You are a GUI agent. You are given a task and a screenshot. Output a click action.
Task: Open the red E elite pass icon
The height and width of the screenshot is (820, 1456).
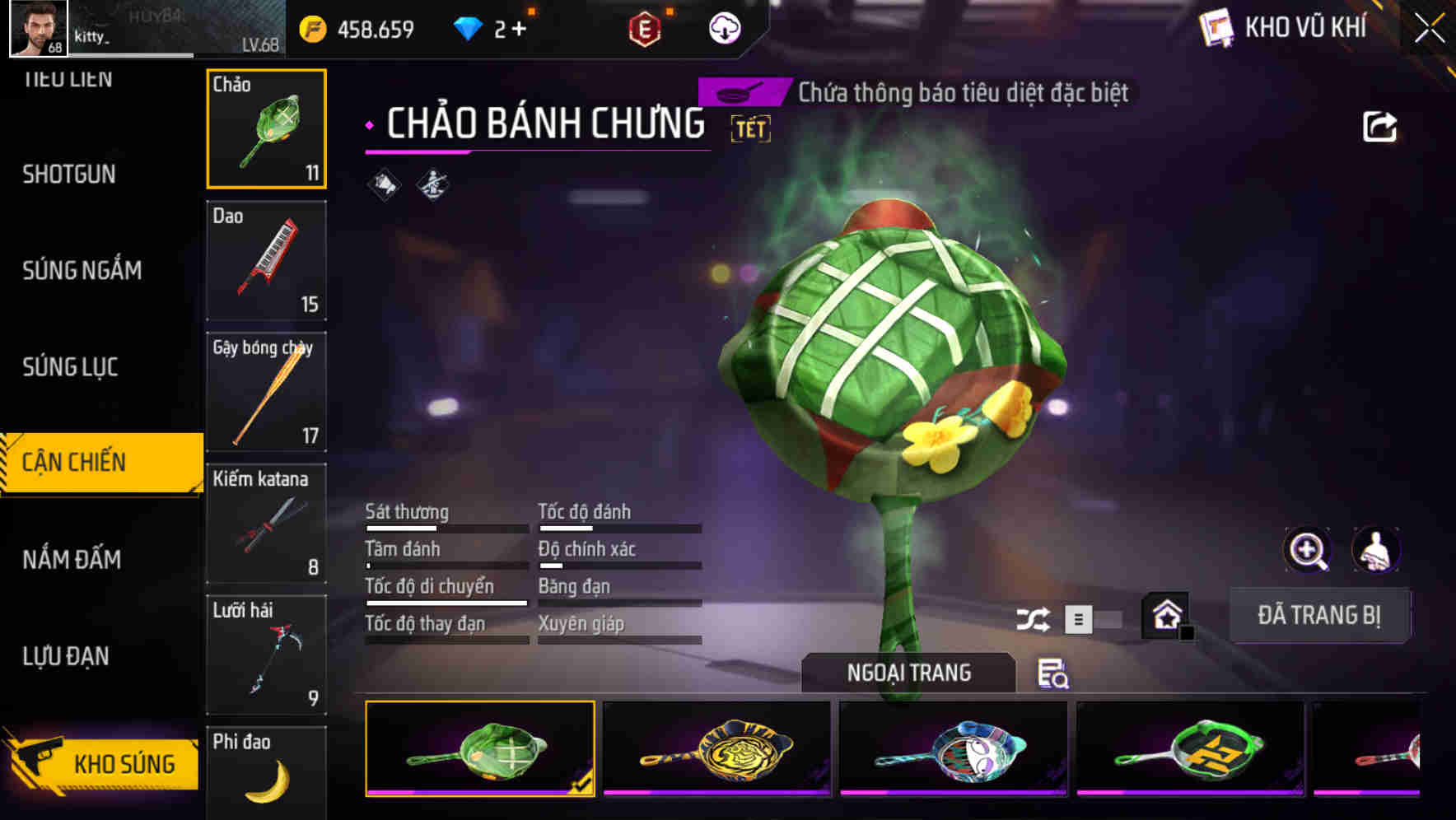click(x=645, y=30)
